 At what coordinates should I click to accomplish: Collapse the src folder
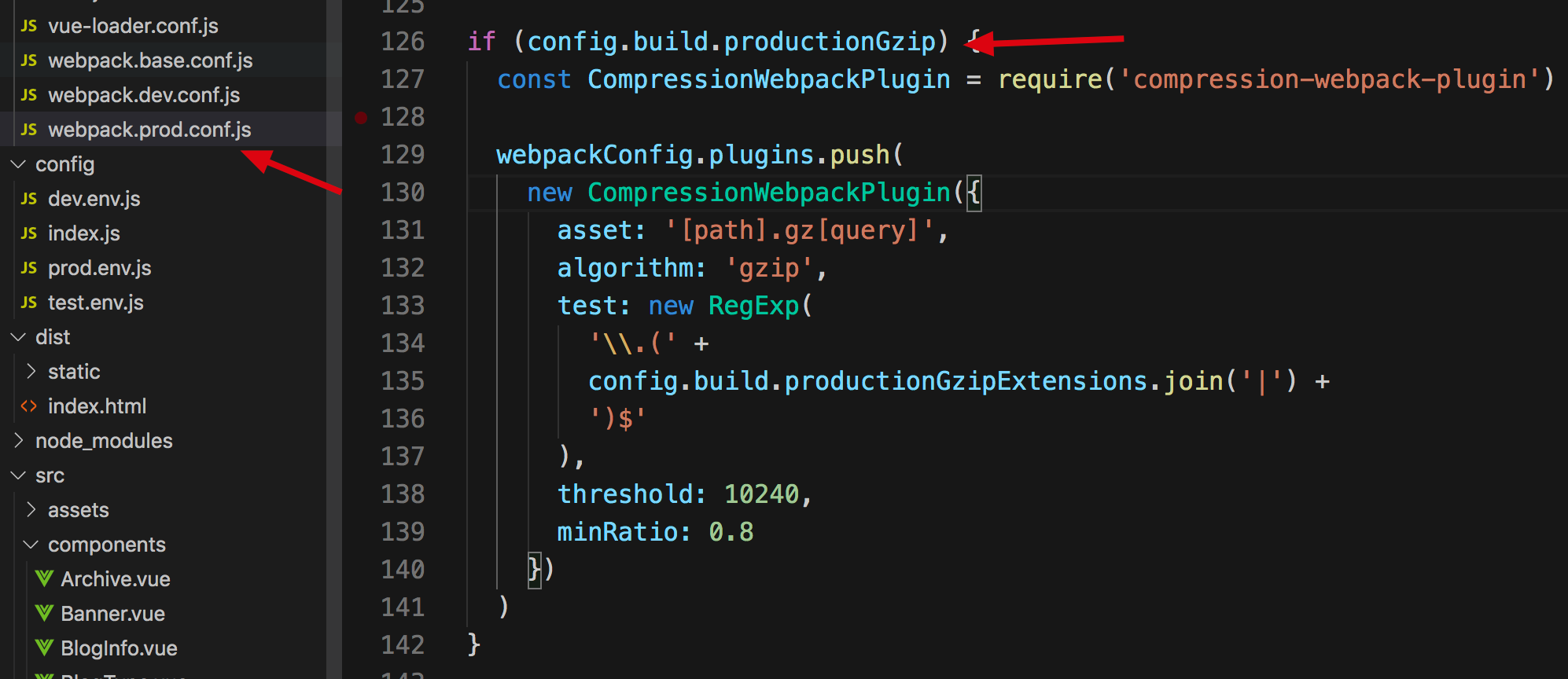pos(17,475)
